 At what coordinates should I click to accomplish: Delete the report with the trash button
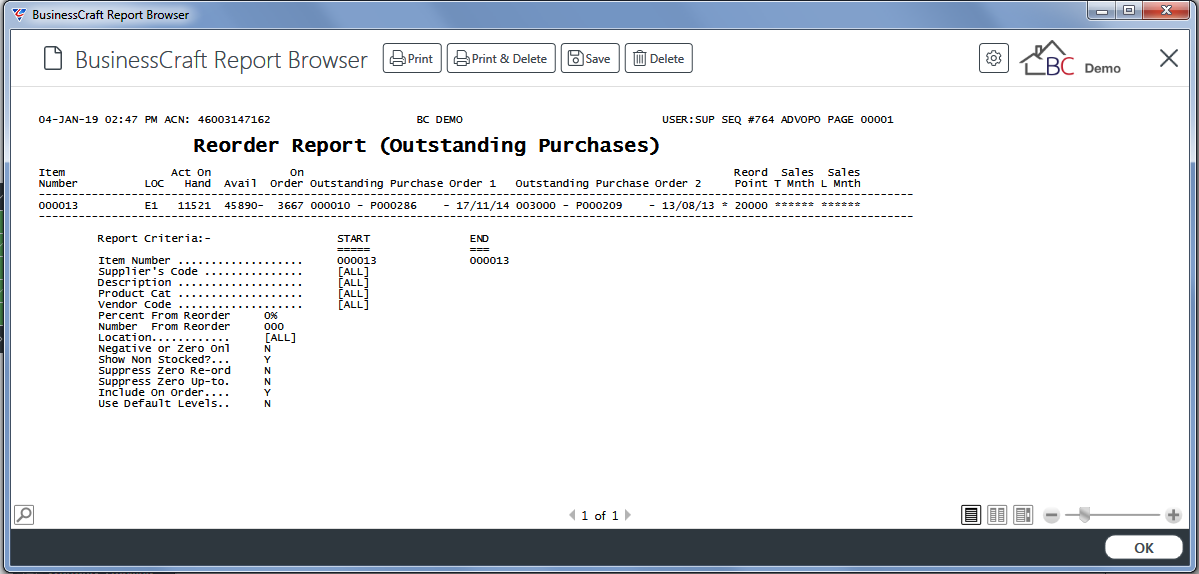tap(658, 59)
